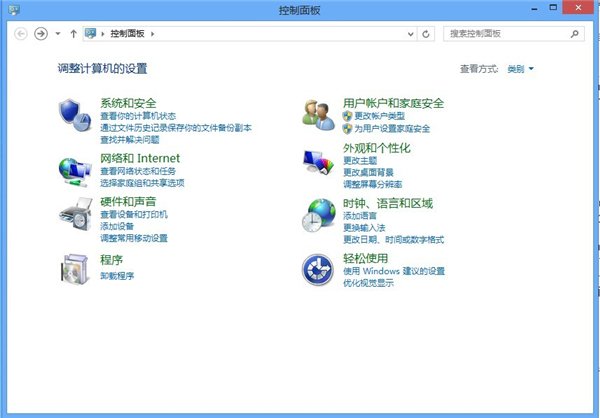Expand the arrow after 控制面板 breadcrumb
600x418 pixels.
[152, 34]
